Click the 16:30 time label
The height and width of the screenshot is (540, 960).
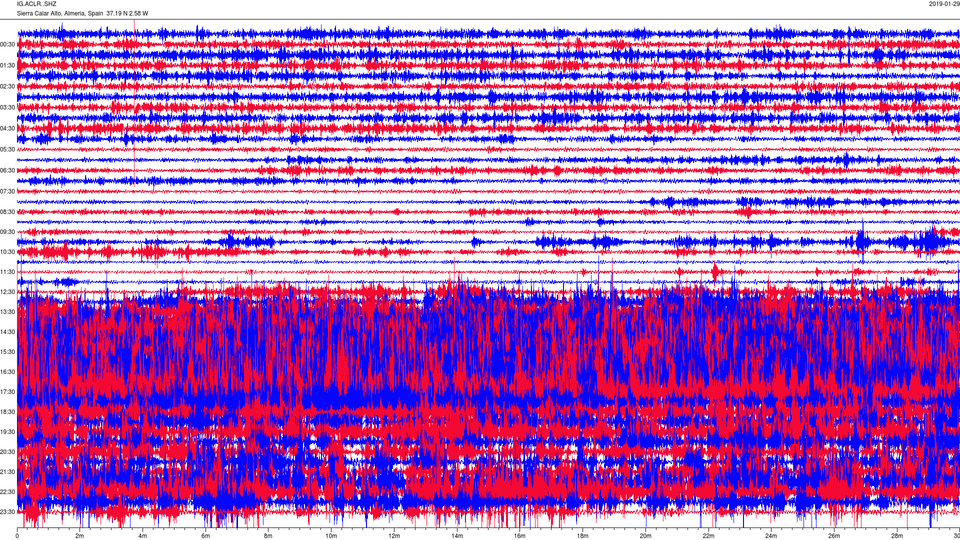tap(7, 372)
